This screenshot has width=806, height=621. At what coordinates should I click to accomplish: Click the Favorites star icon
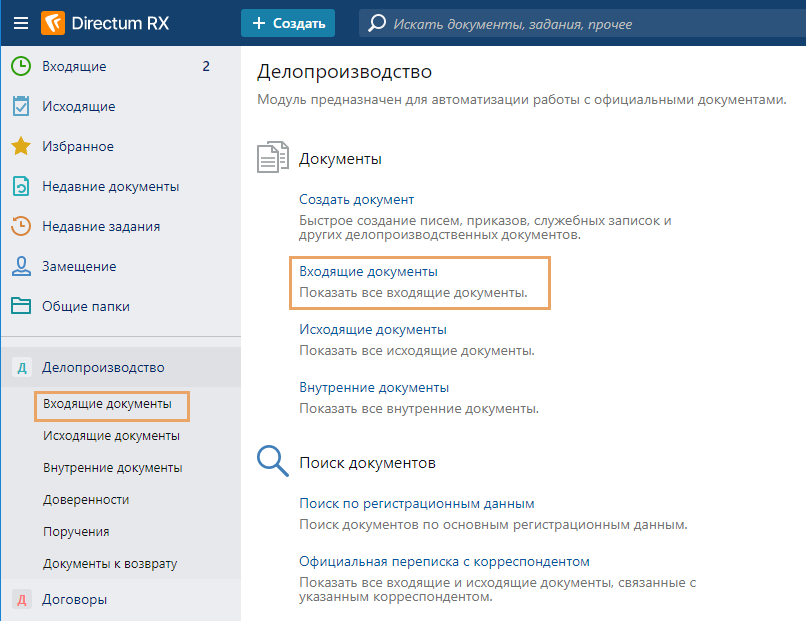click(x=21, y=147)
